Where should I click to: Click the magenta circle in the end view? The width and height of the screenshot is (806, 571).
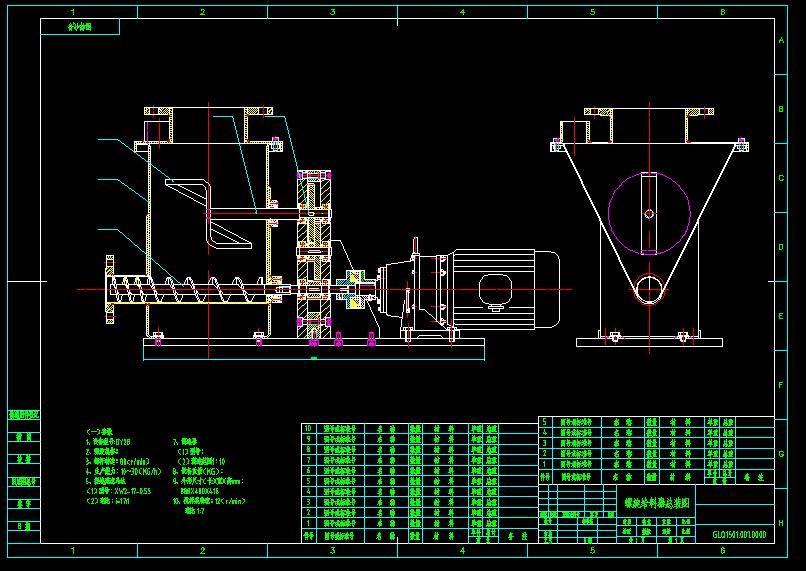[x=649, y=213]
